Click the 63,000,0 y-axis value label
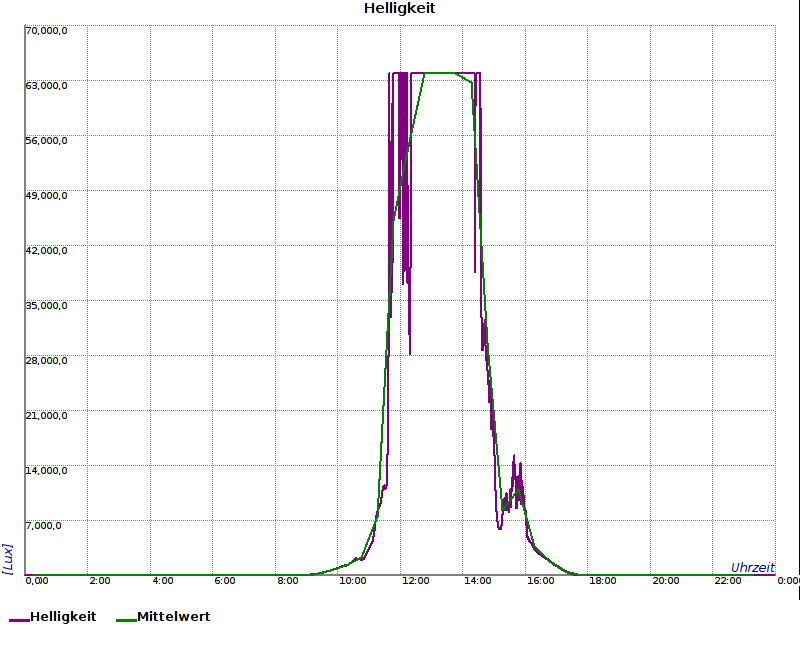 click(46, 86)
